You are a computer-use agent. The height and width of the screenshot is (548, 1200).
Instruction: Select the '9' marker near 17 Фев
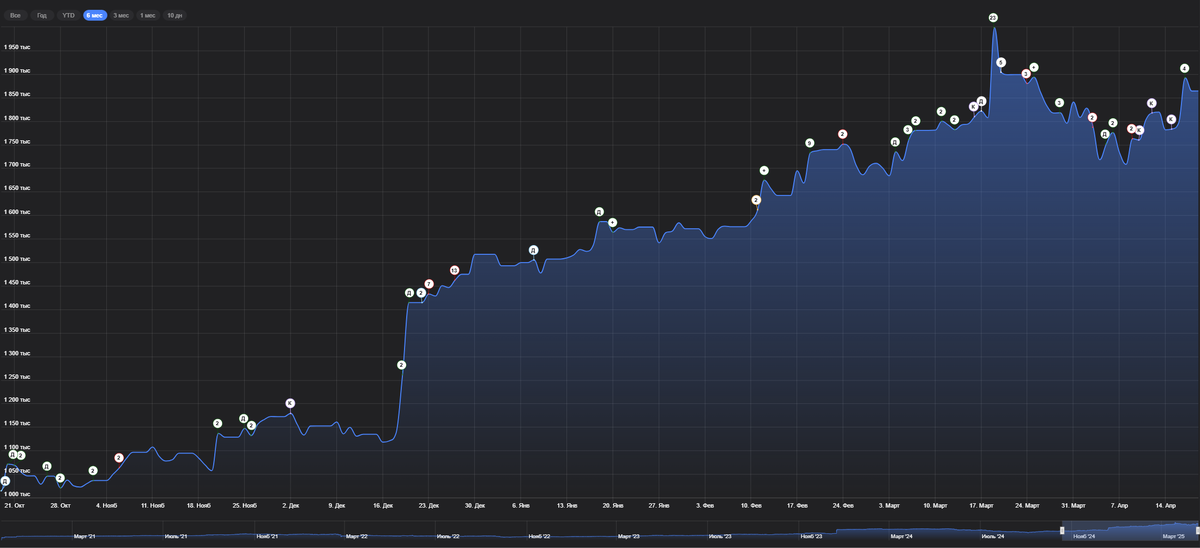tap(810, 143)
